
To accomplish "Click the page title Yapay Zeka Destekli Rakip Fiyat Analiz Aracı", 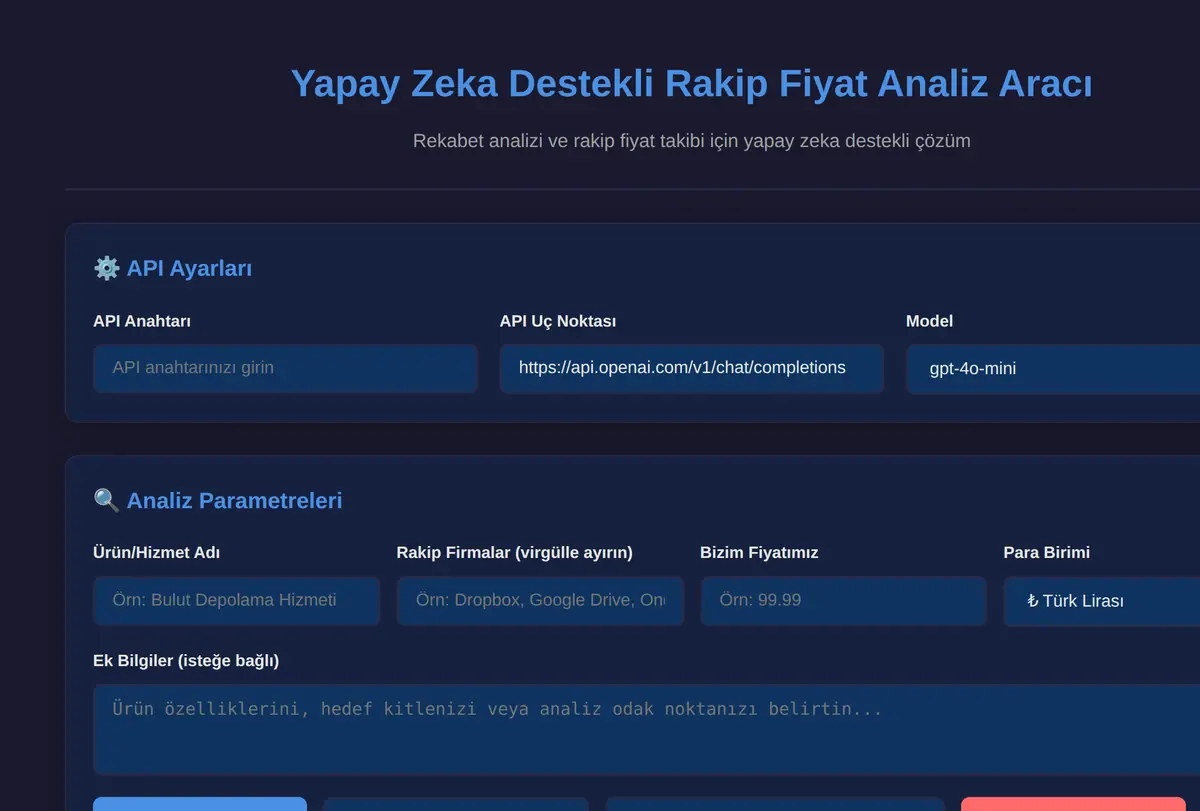I will click(692, 84).
